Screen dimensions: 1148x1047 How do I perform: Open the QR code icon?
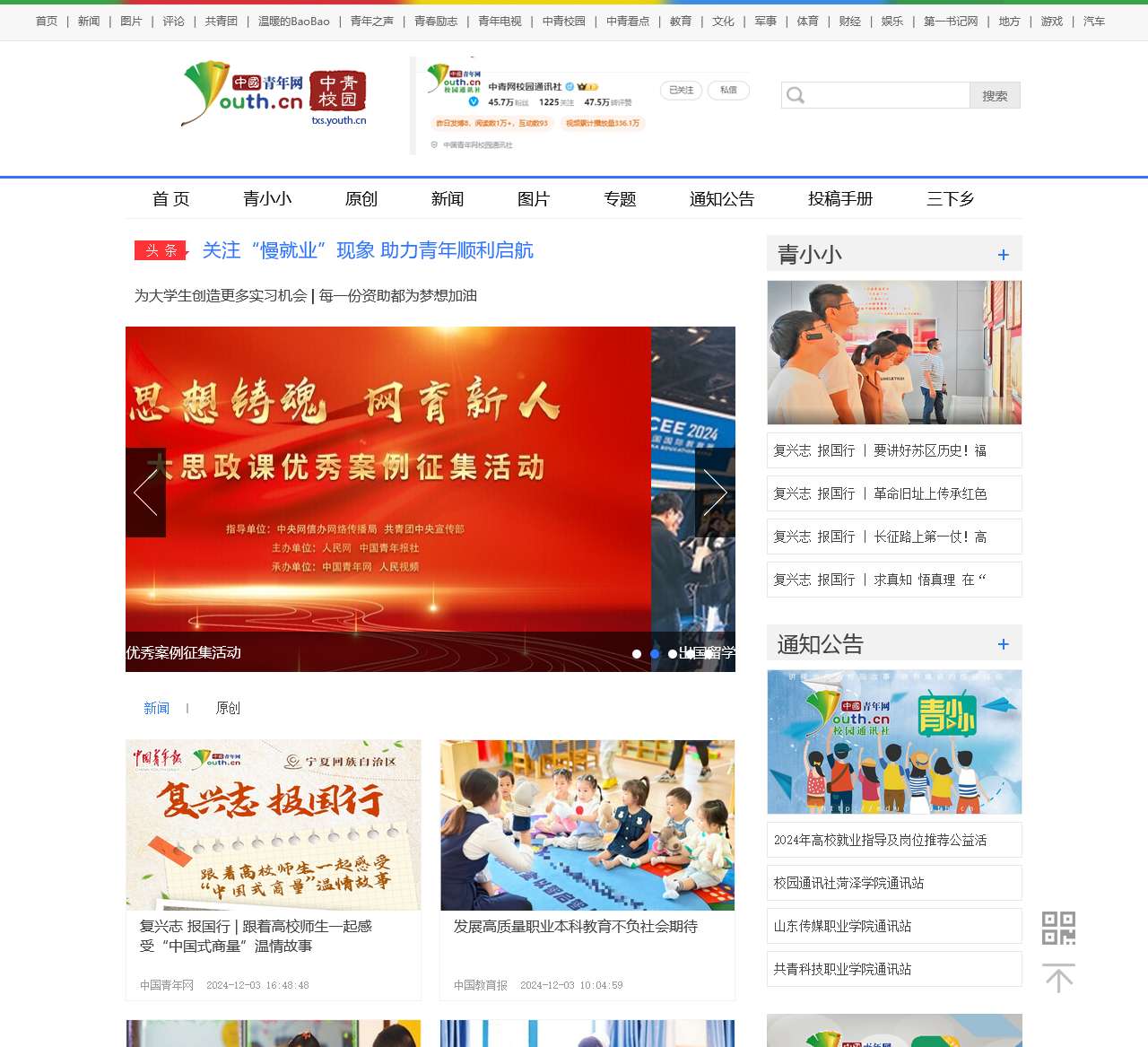tap(1058, 928)
